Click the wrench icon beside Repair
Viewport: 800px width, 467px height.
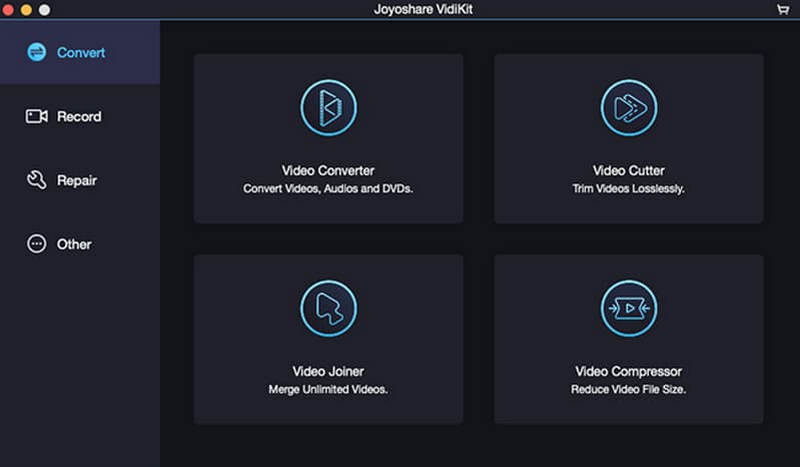pos(37,181)
